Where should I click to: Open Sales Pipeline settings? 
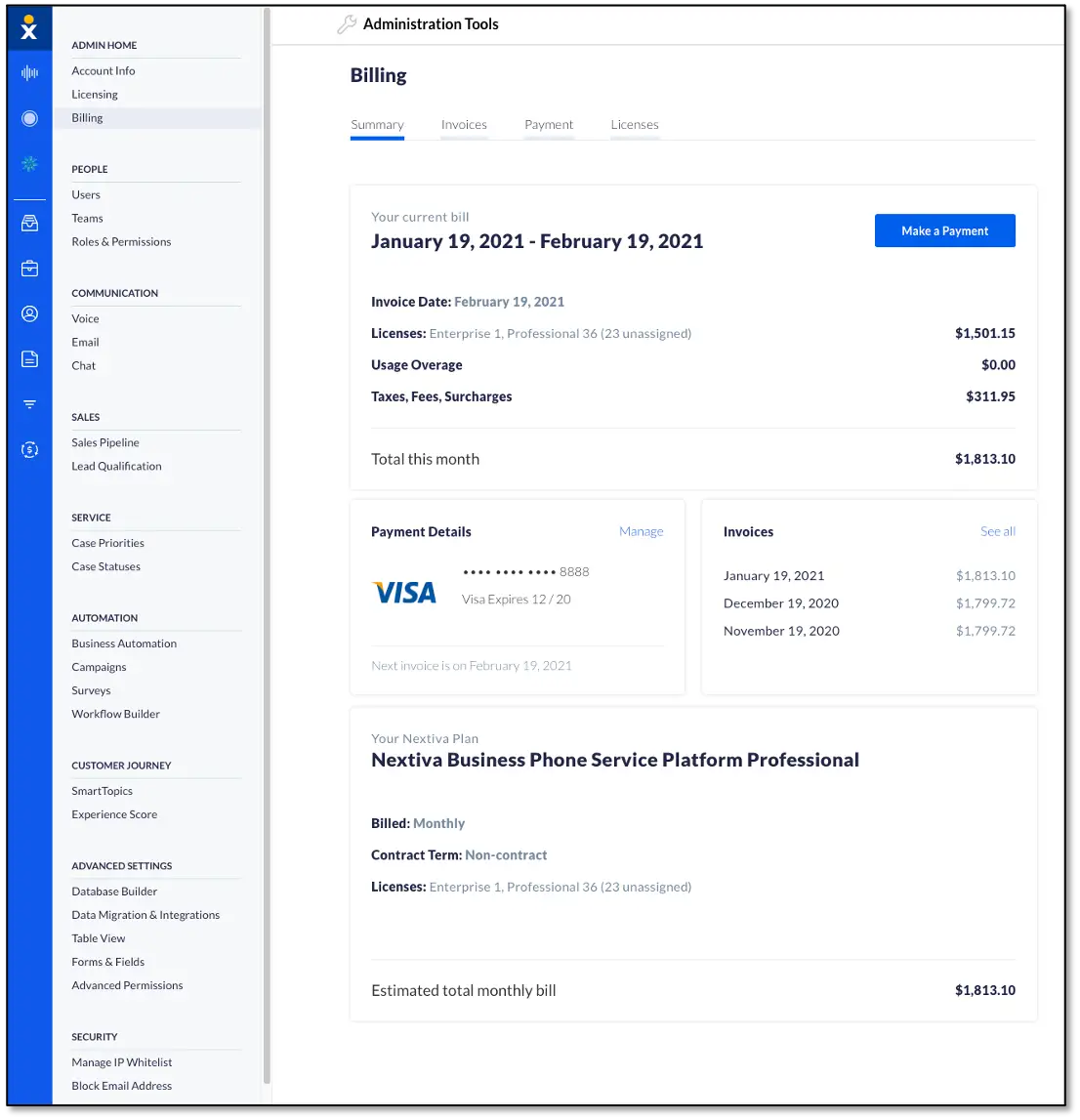tap(105, 443)
